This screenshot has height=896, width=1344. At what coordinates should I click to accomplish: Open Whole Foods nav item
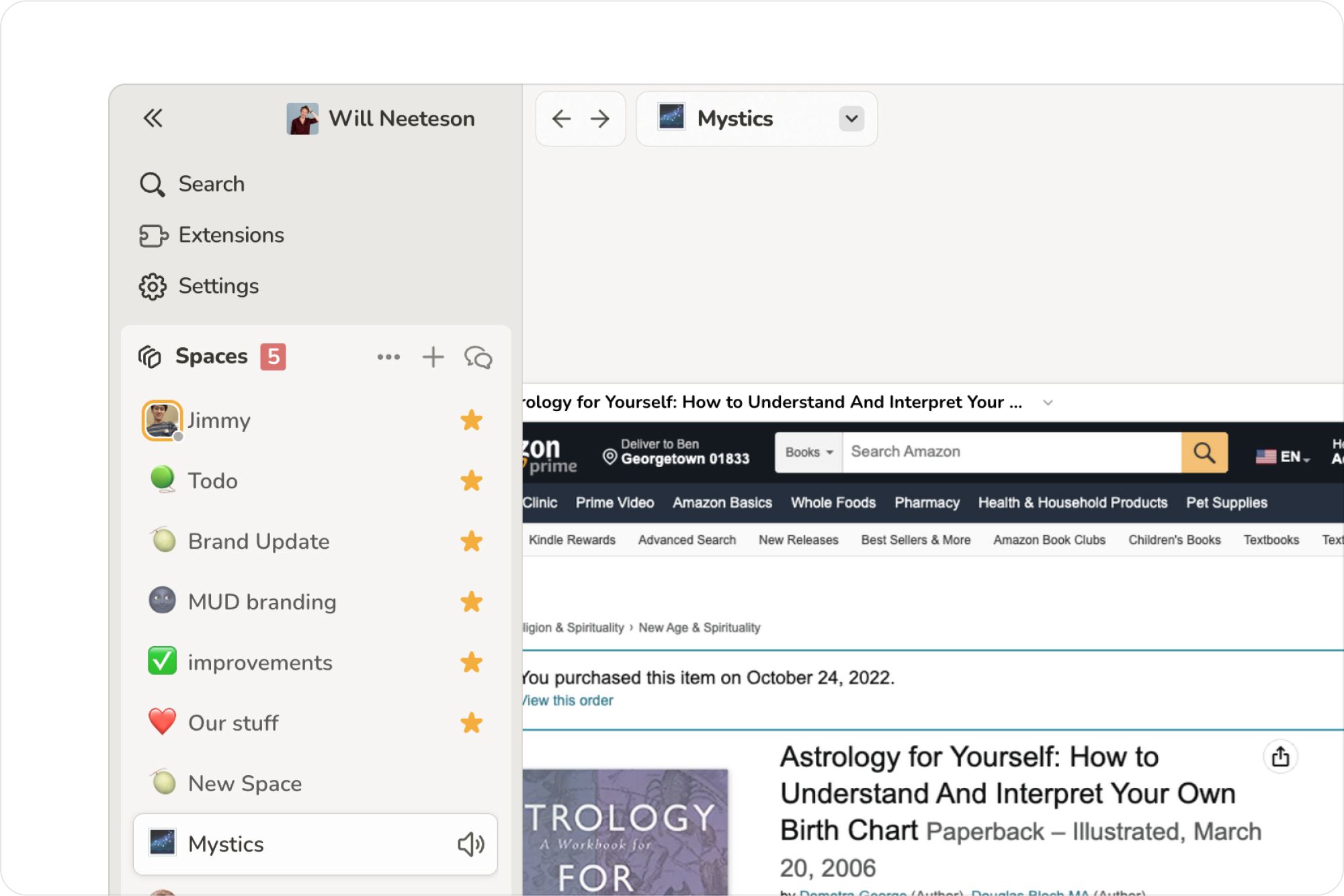point(833,503)
